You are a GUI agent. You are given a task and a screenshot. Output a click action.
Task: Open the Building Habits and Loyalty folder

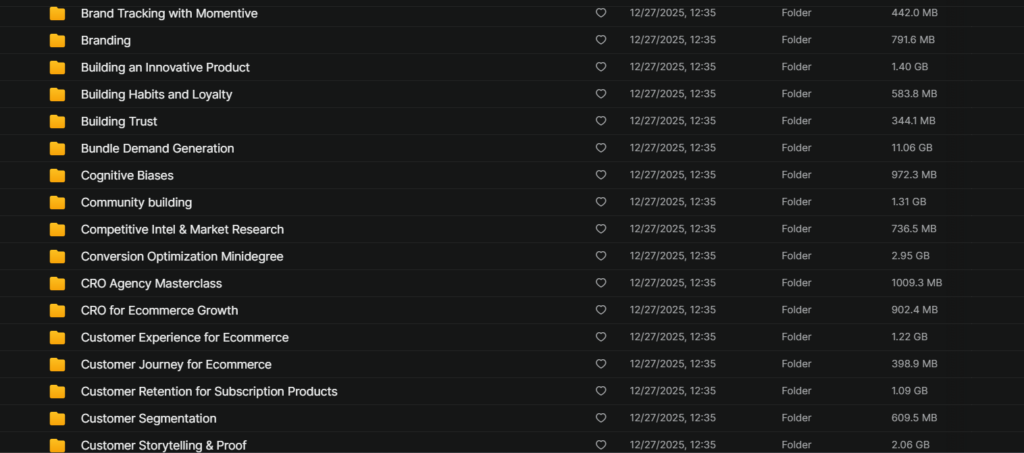pyautogui.click(x=156, y=95)
